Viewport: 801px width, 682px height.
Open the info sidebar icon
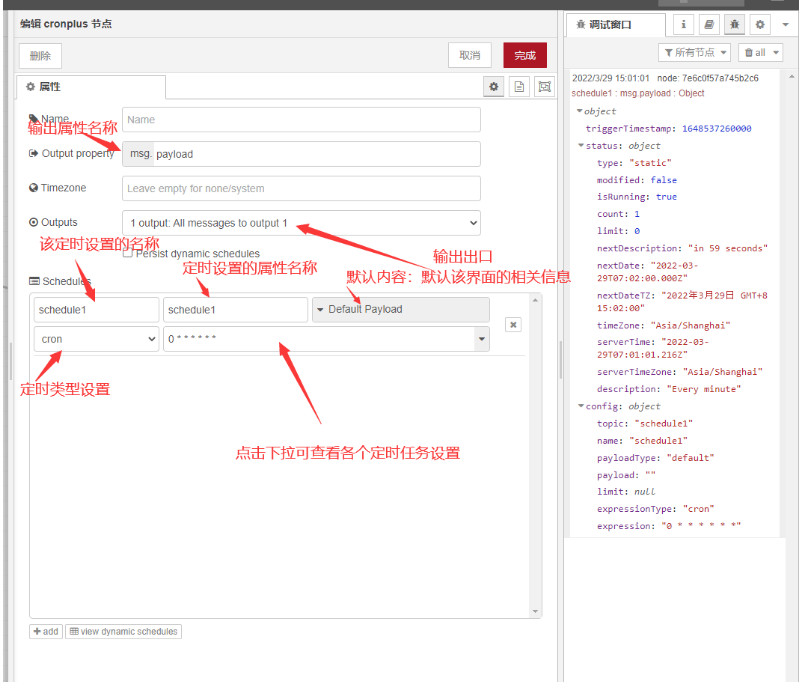pyautogui.click(x=683, y=25)
